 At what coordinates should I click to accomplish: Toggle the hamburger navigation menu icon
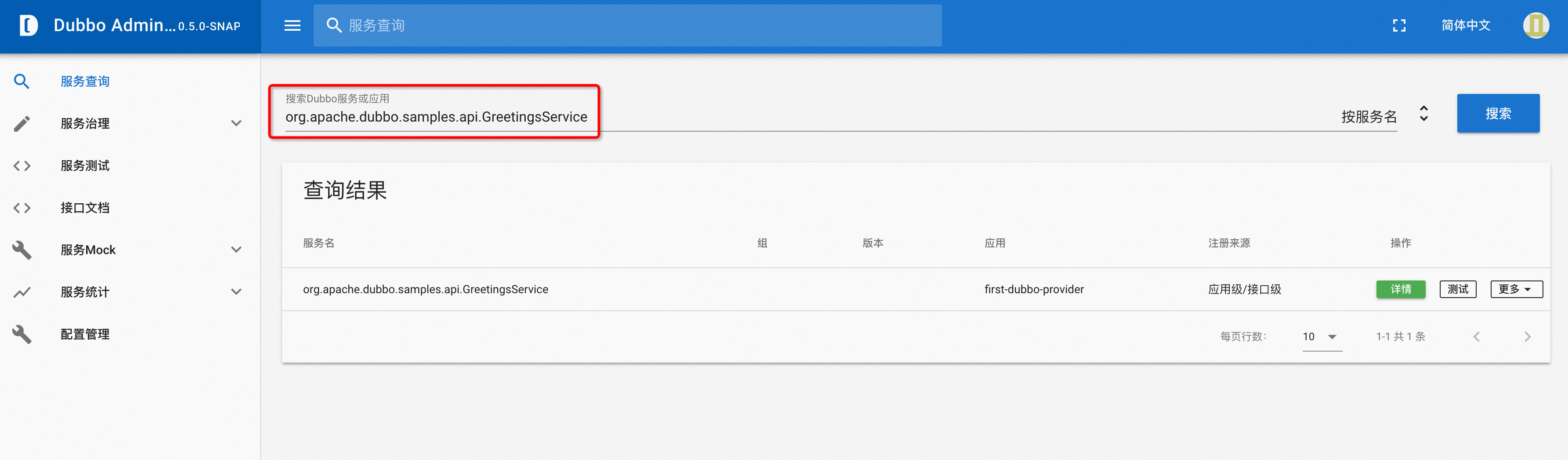292,25
